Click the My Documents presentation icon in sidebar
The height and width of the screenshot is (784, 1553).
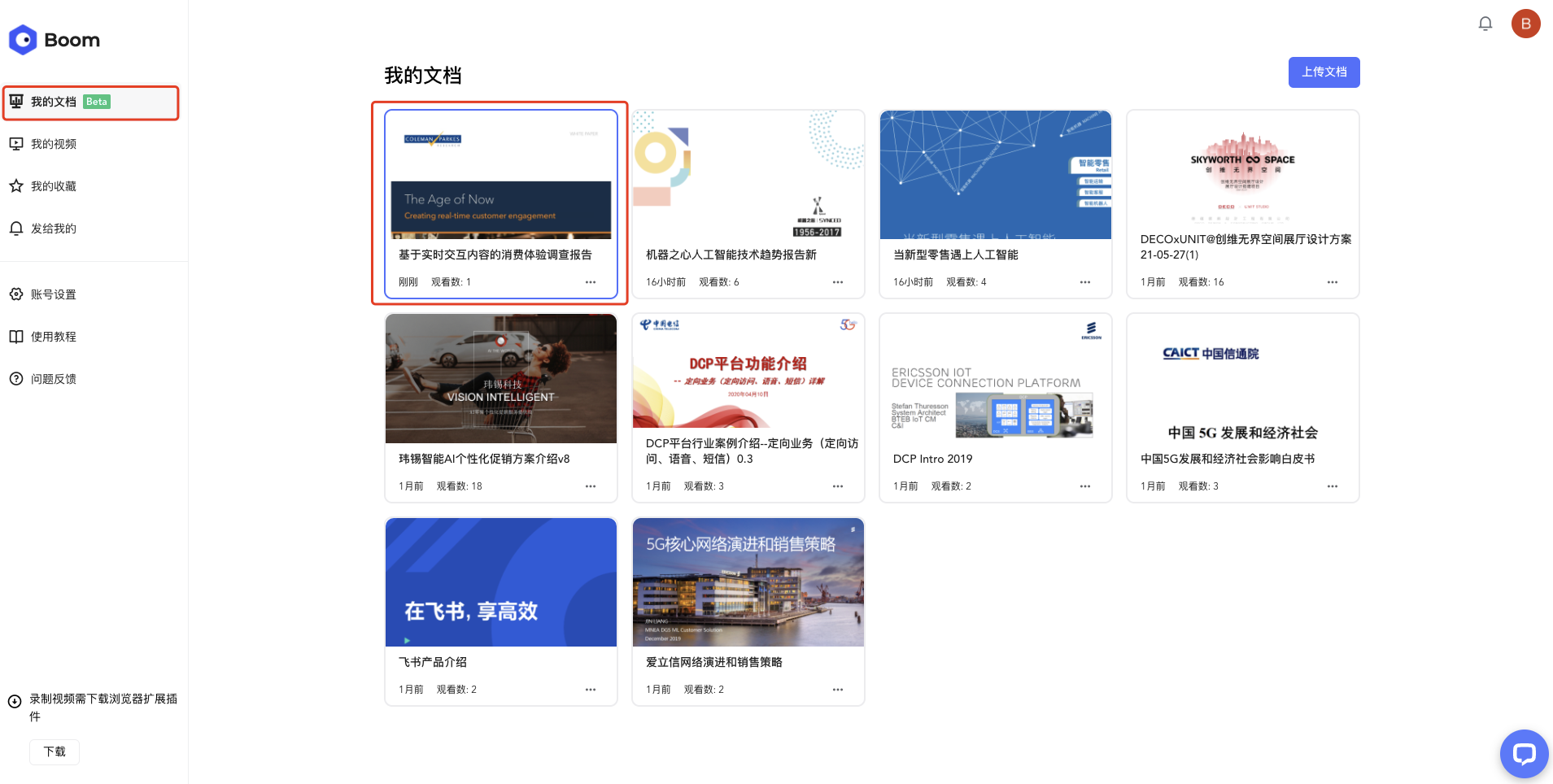pyautogui.click(x=16, y=102)
